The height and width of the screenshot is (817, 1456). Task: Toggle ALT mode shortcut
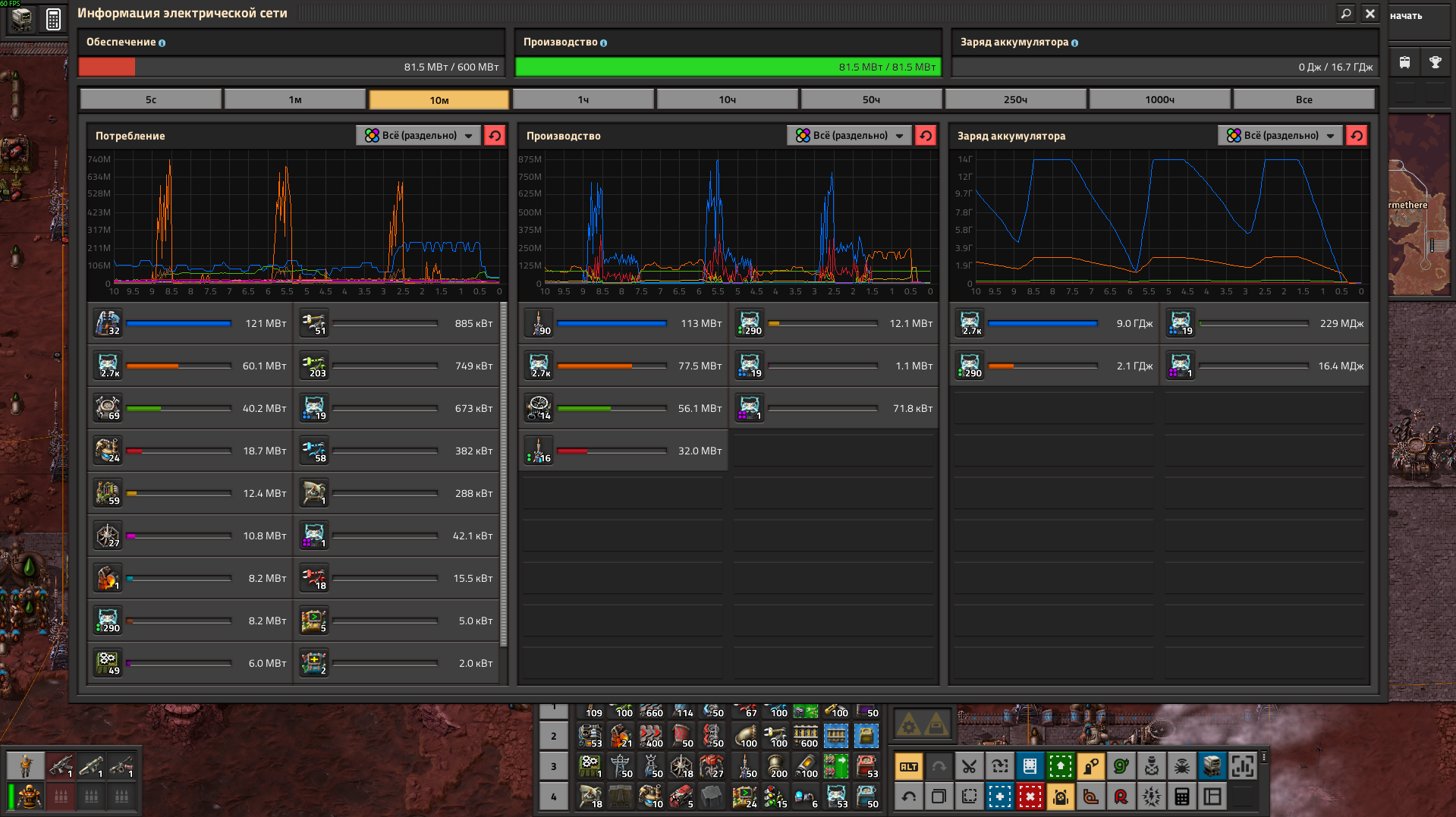(908, 766)
